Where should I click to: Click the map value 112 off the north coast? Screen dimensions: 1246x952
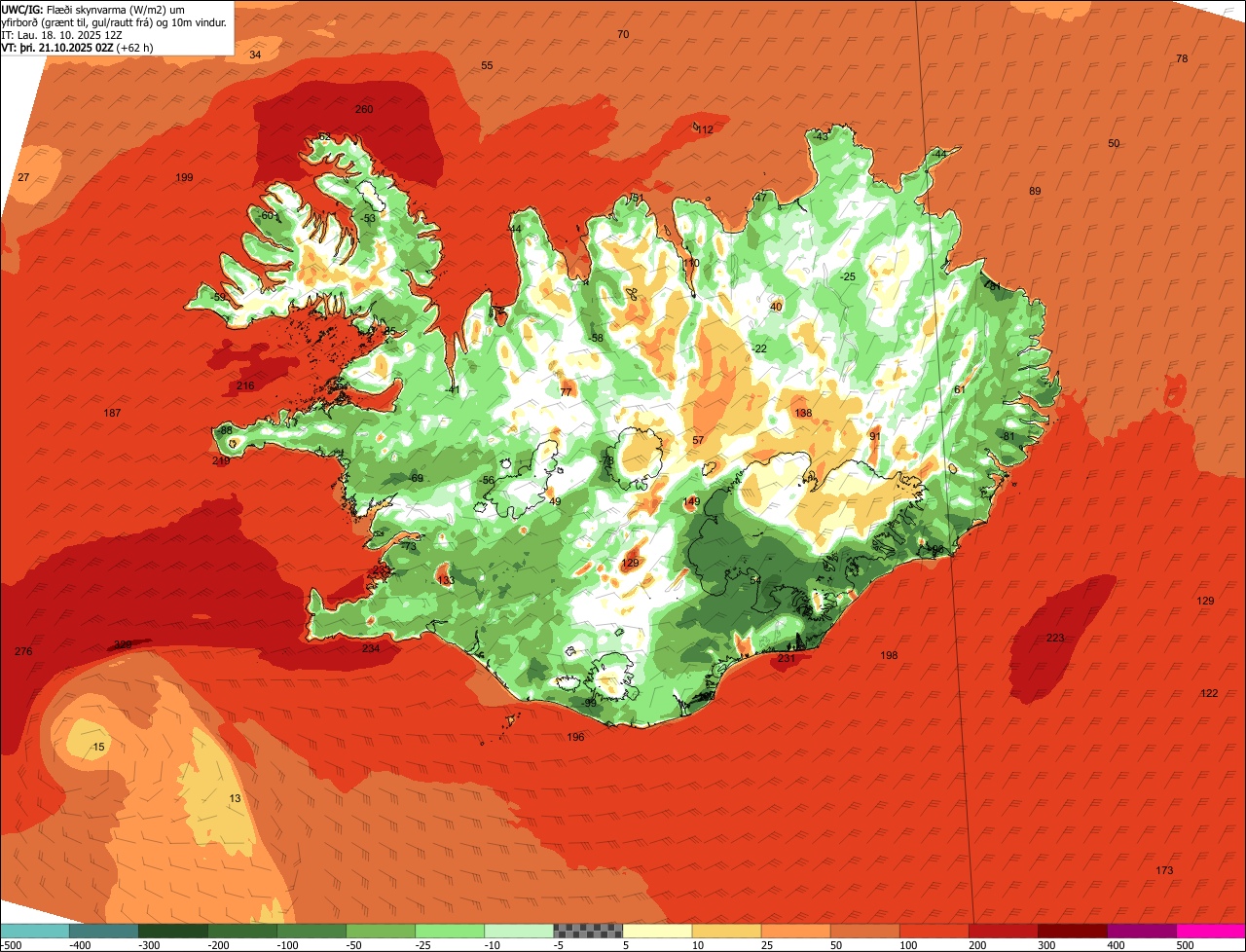[705, 129]
